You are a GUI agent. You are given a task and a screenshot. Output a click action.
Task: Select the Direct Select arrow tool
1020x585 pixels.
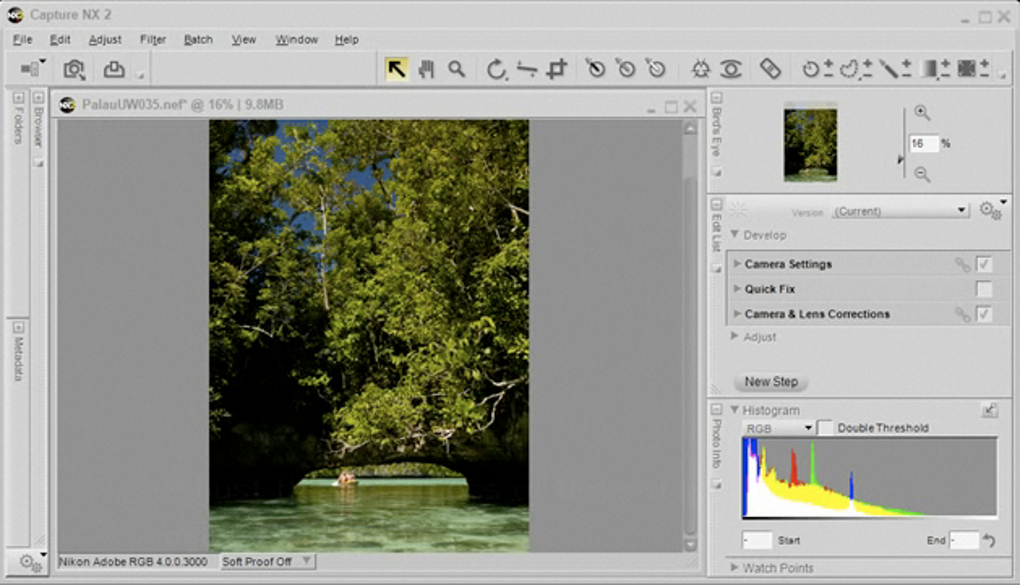(x=397, y=69)
